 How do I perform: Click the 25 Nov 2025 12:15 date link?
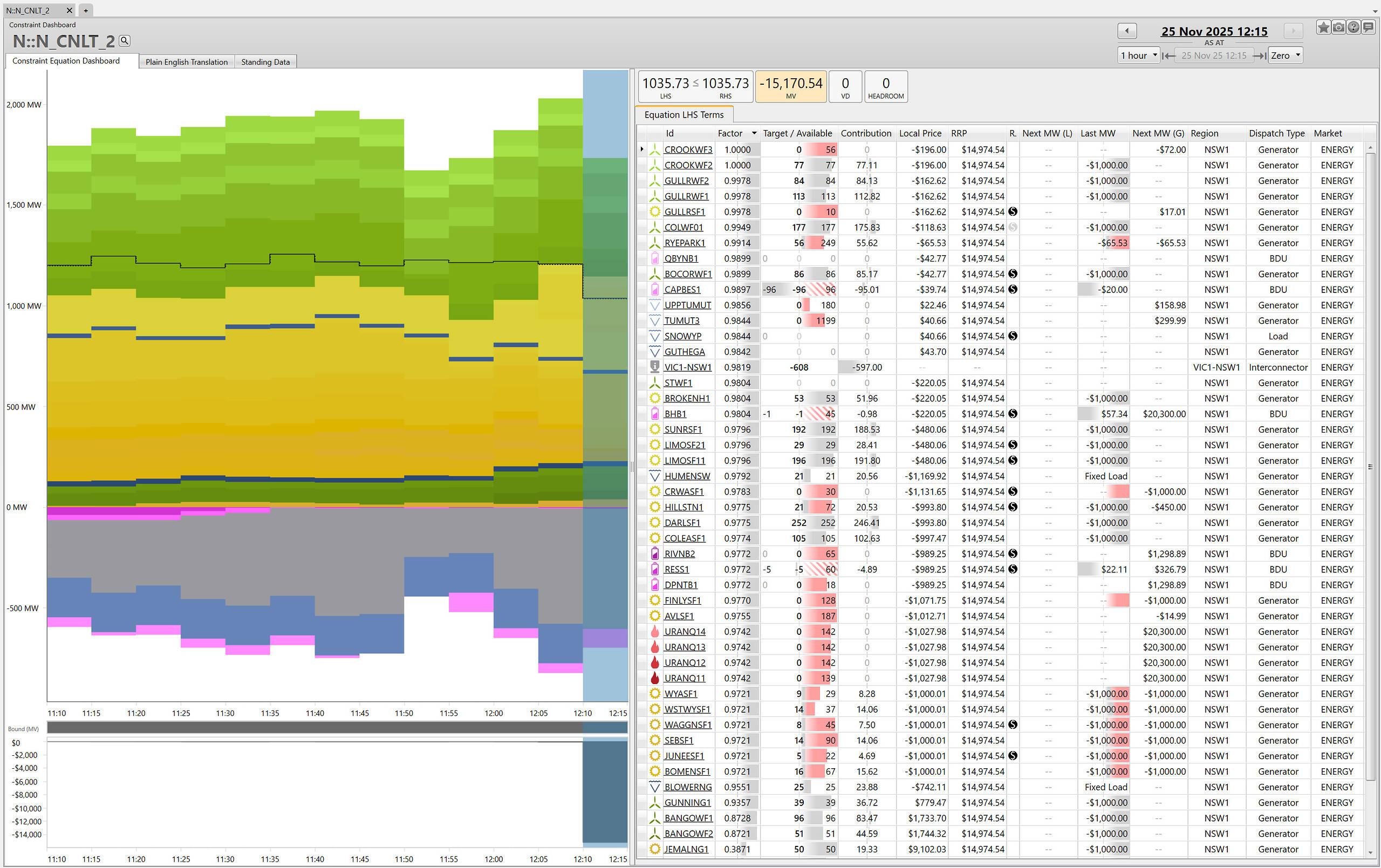[1214, 31]
